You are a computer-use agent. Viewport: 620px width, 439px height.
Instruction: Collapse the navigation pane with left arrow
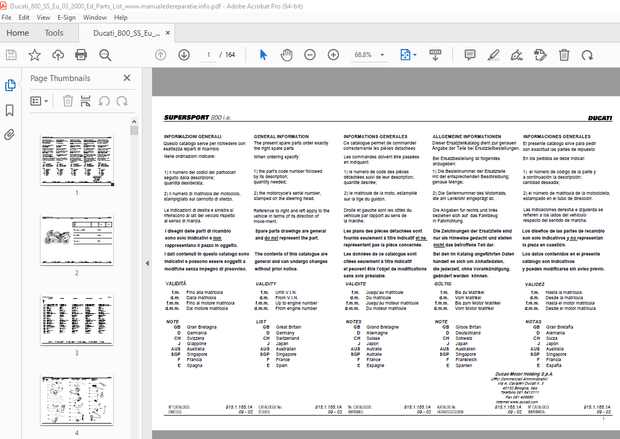pyautogui.click(x=147, y=263)
